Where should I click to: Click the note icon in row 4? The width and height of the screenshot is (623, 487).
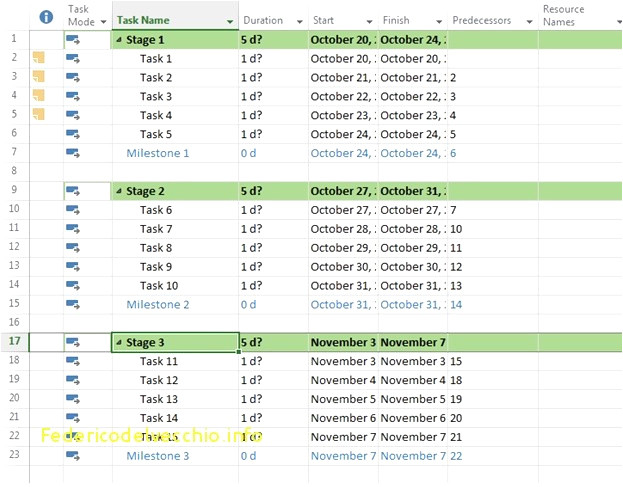coord(38,96)
